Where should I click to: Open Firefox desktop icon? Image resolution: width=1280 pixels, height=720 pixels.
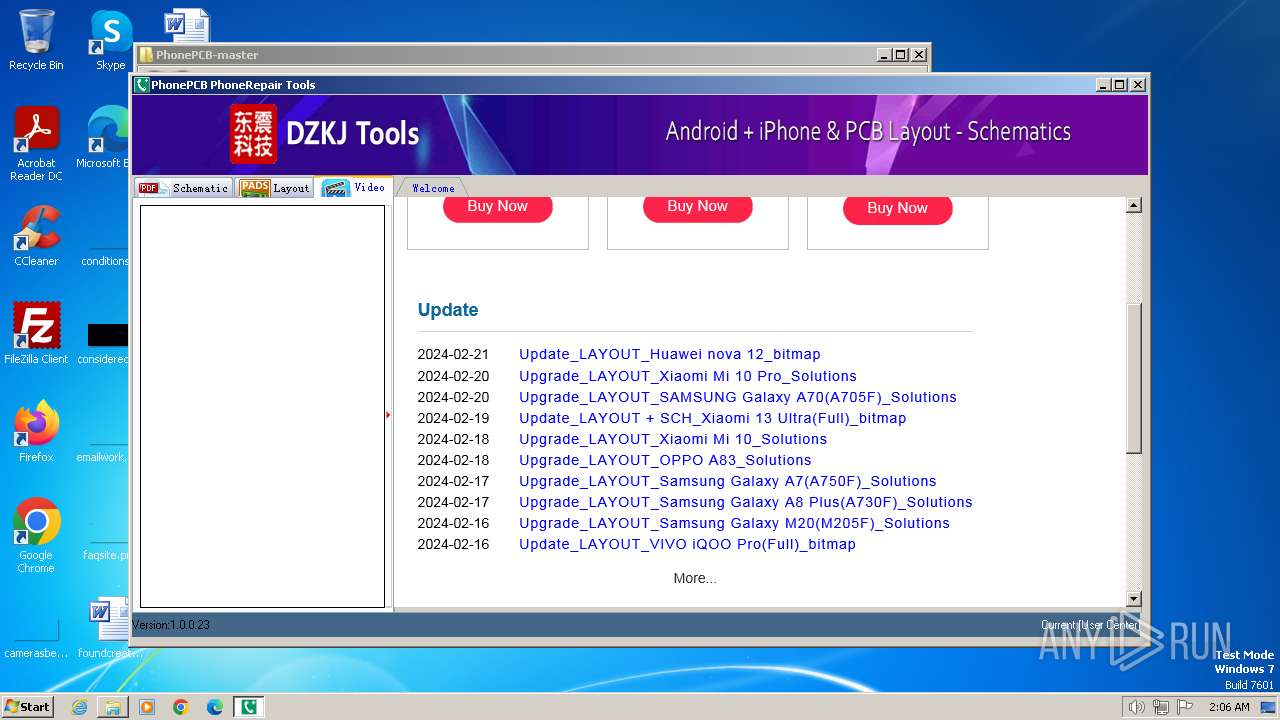coord(36,431)
